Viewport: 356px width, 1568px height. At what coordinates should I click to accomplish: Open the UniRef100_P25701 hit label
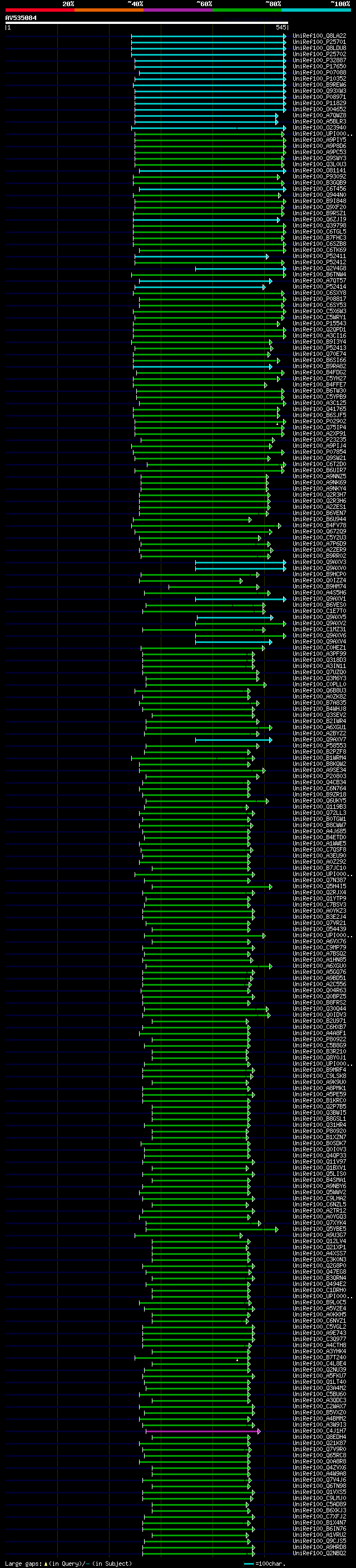pyautogui.click(x=319, y=42)
